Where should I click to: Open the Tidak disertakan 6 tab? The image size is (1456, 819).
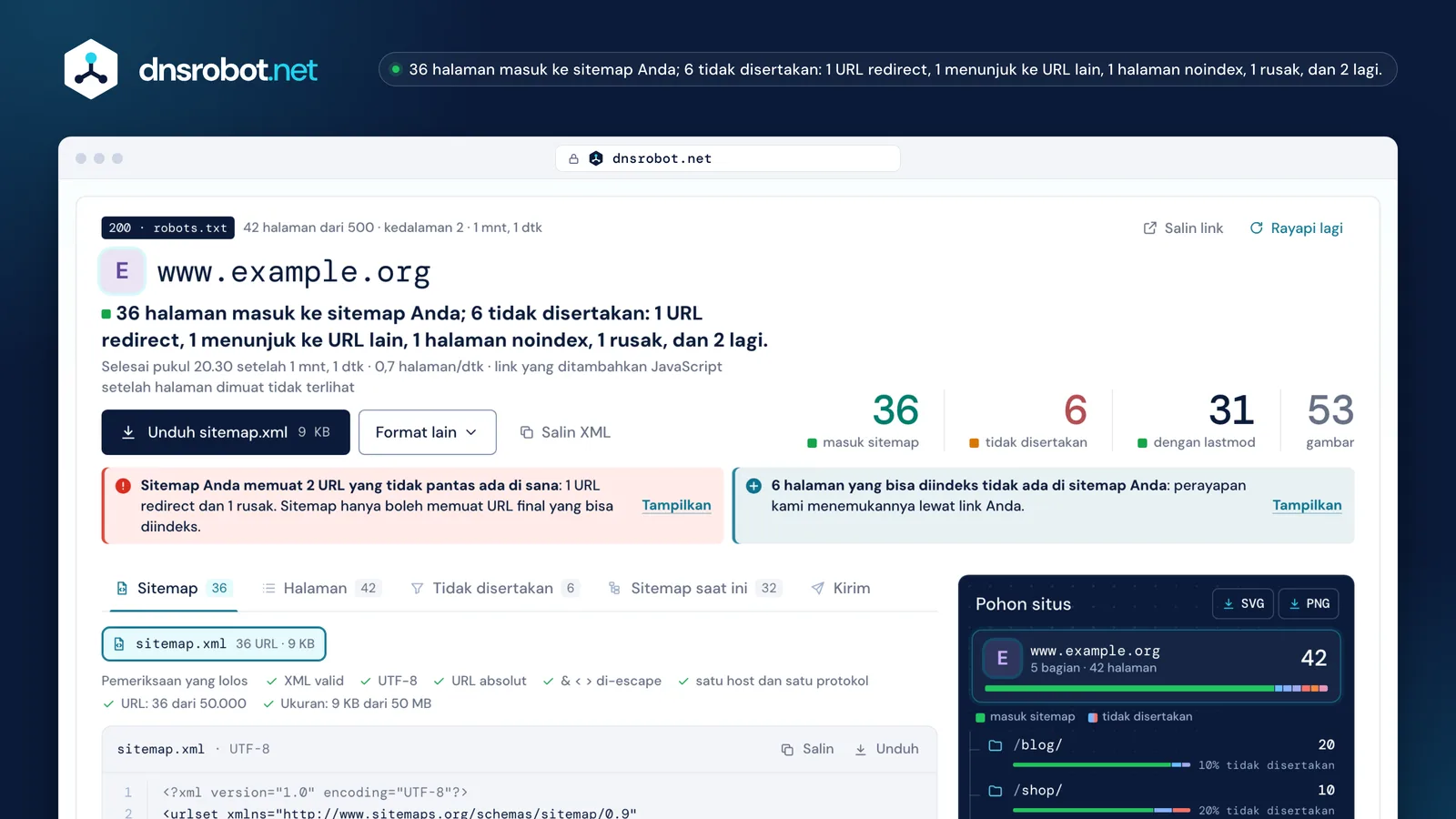[x=495, y=589]
